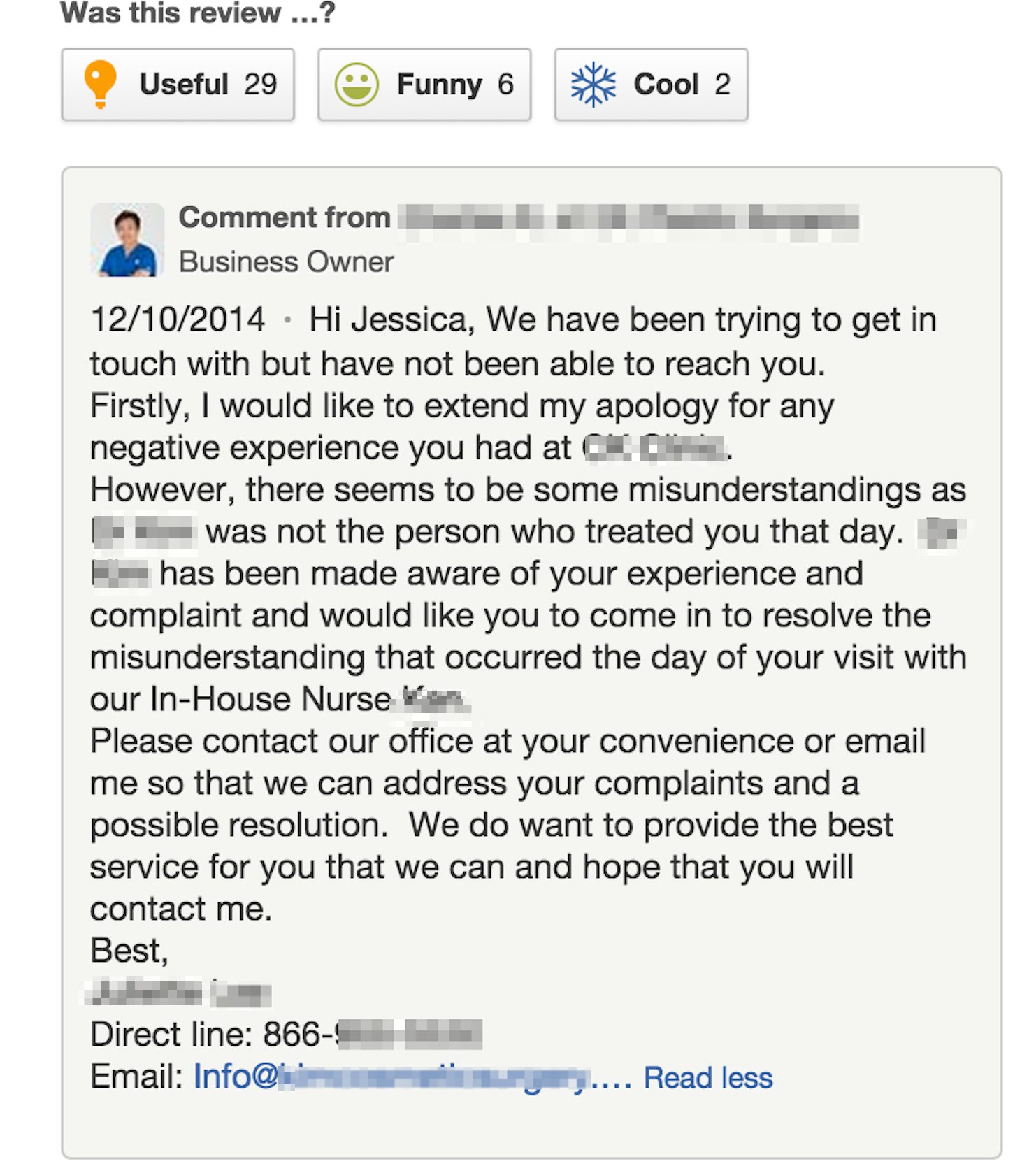Click the green smiley Funny icon
The image size is (1036, 1166).
[x=357, y=85]
